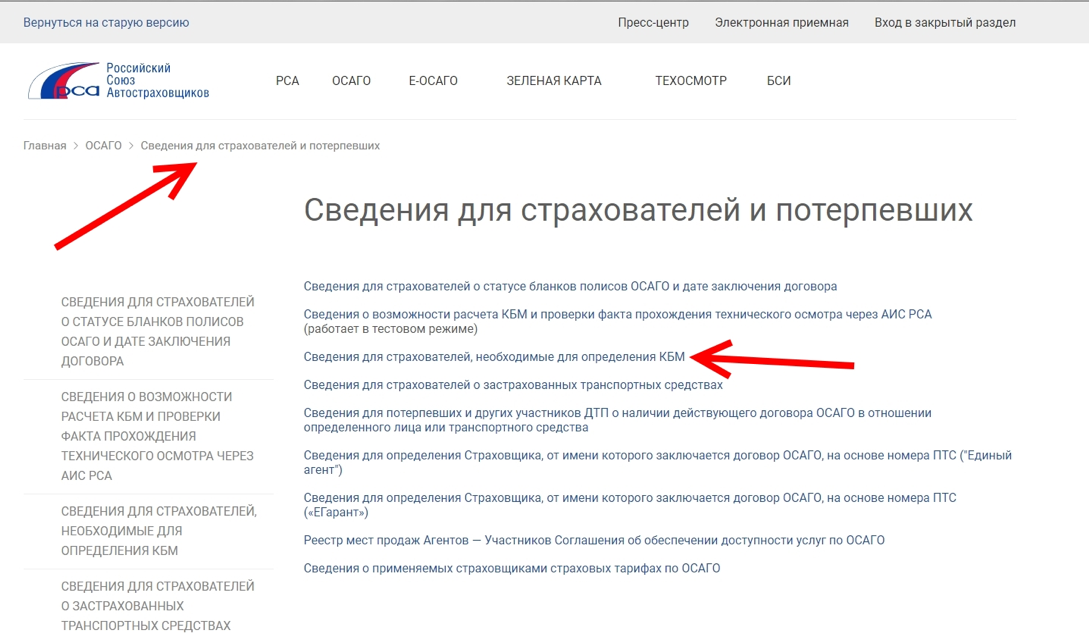
Task: Open link for Страховщик "Единый агент"
Action: click(x=658, y=462)
